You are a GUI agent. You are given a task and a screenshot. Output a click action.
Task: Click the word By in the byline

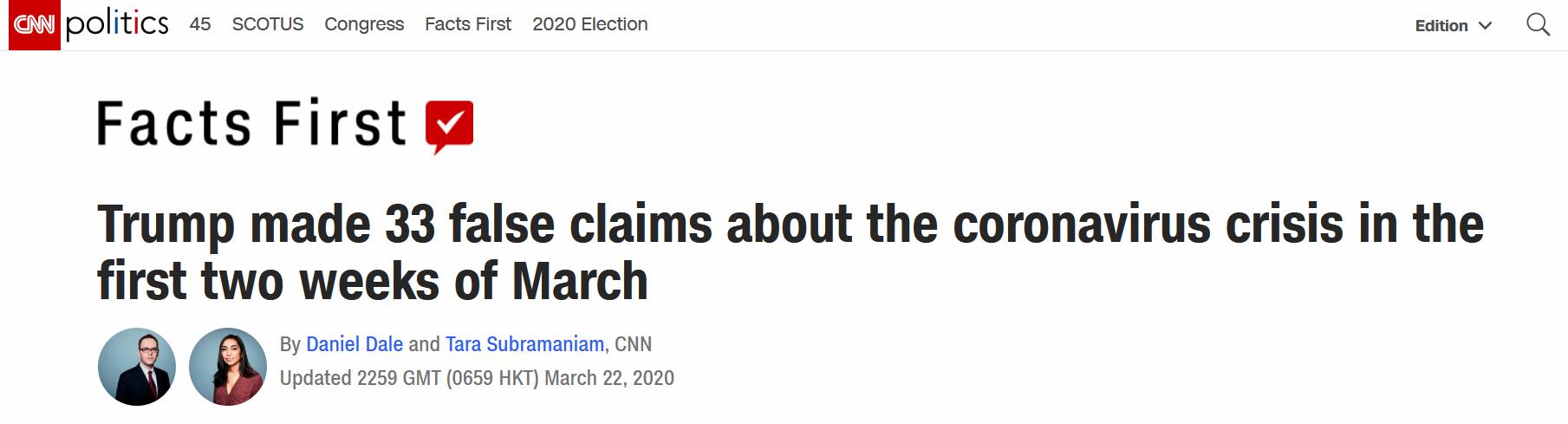click(290, 344)
